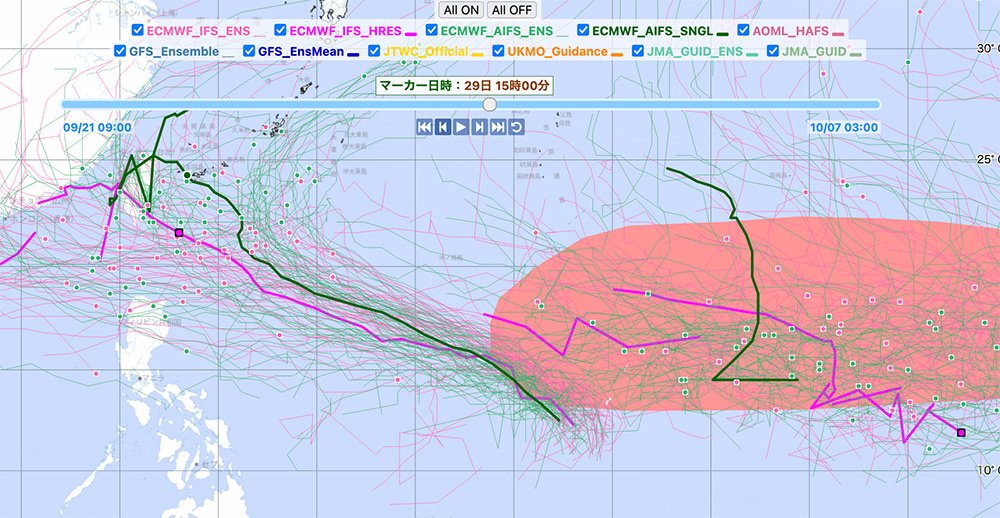
Task: Toggle the ECMWF_AIFS_SNGL checkbox
Action: [x=583, y=30]
